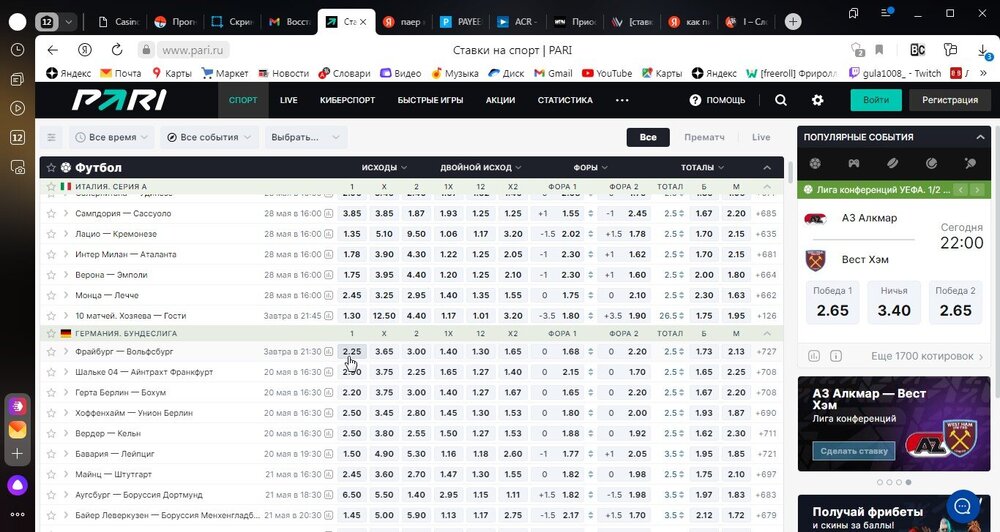Viewport: 1000px width, 532px height.
Task: Open settings via the gear icon
Action: coord(818,100)
